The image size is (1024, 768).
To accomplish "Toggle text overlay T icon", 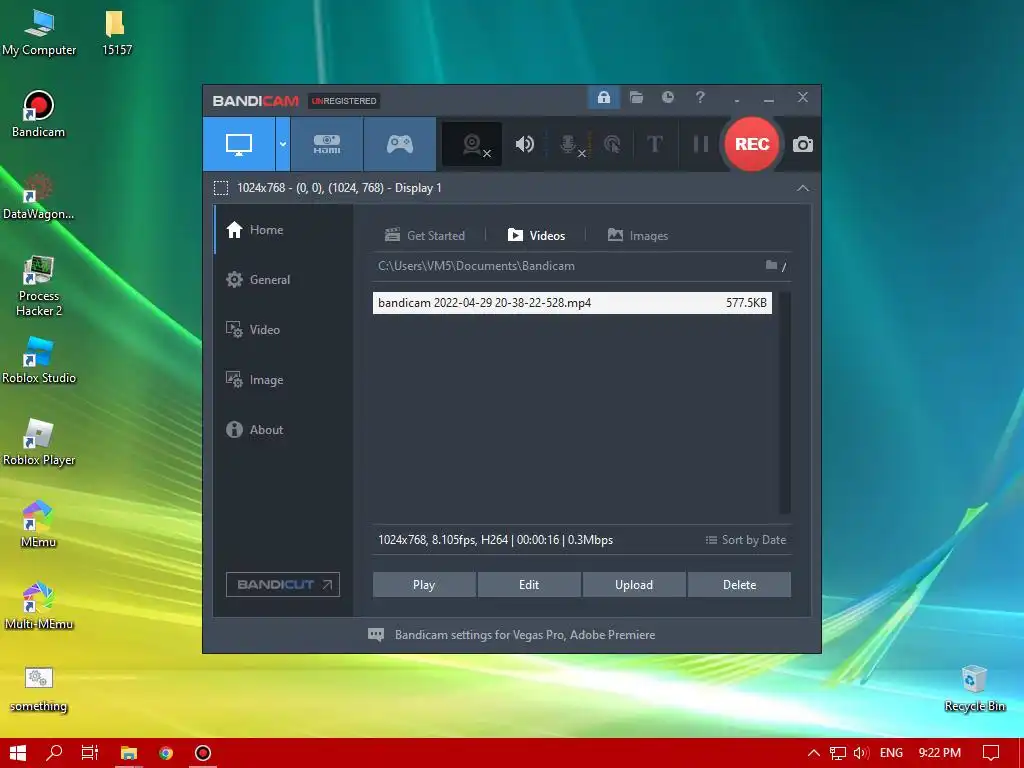I will pos(654,144).
